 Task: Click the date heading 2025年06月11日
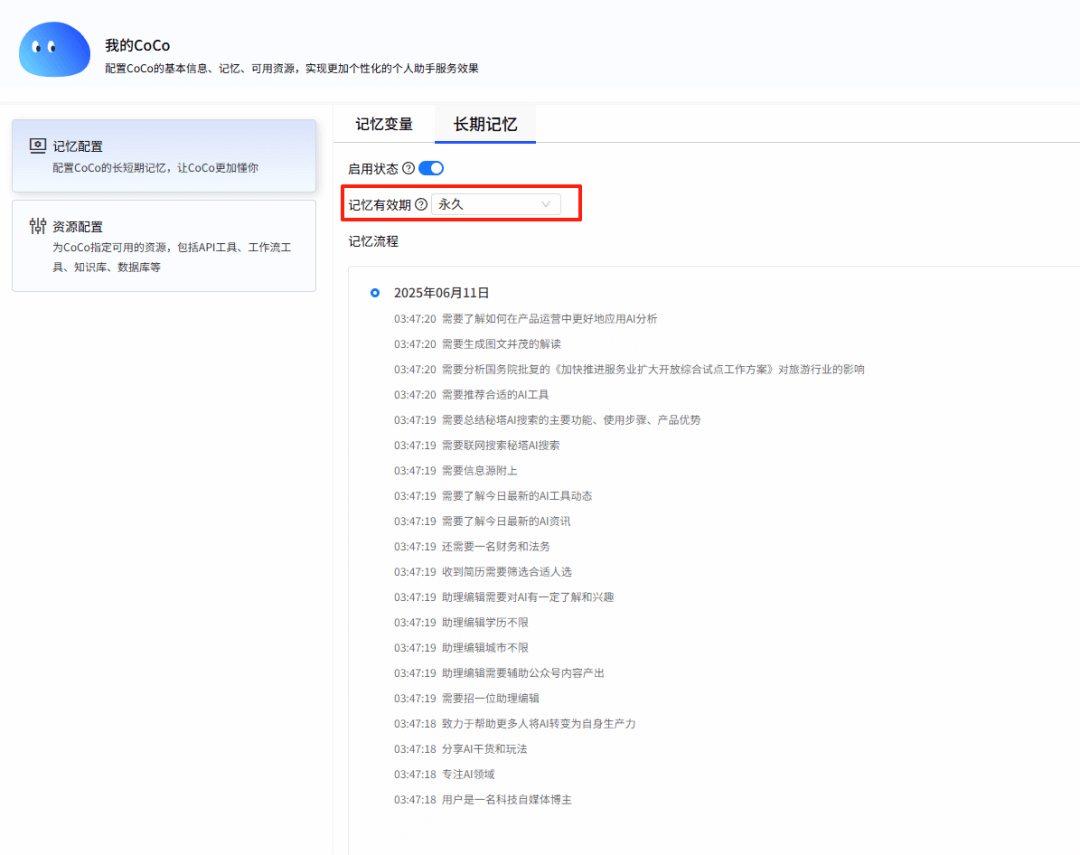442,293
